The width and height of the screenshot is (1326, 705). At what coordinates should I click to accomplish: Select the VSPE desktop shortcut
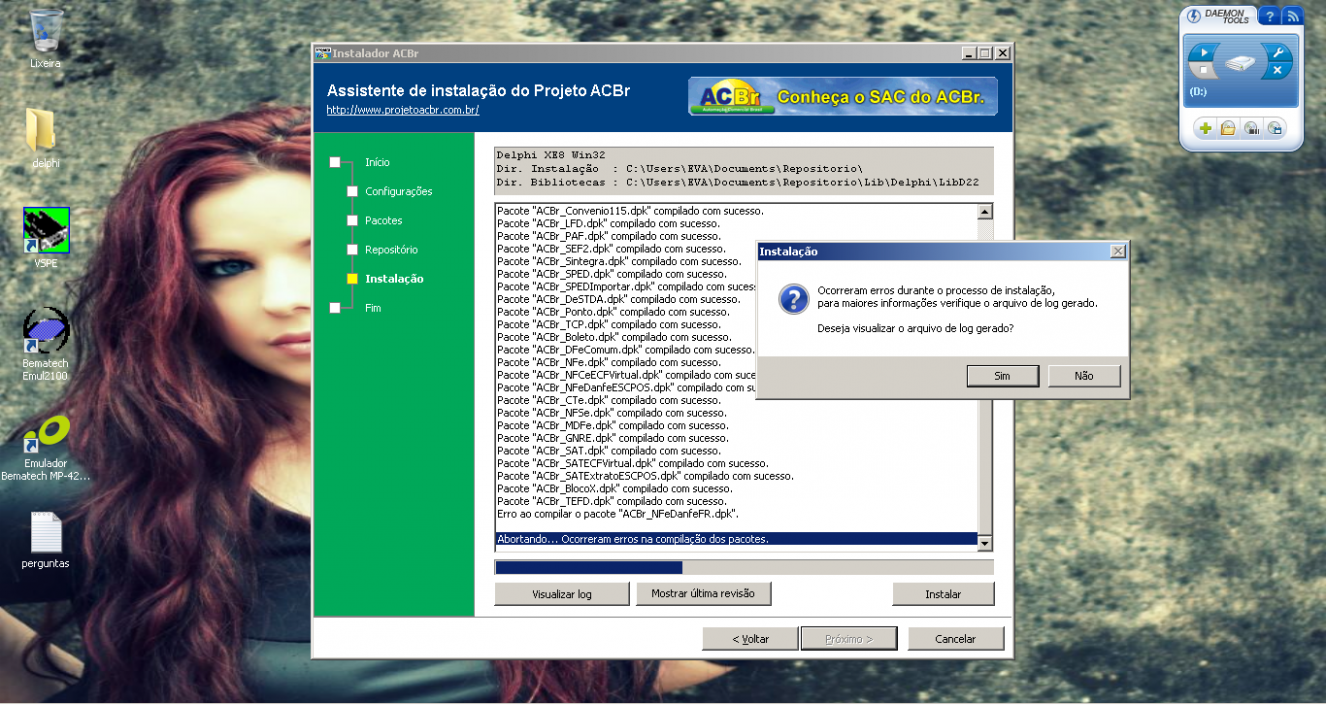pos(46,238)
